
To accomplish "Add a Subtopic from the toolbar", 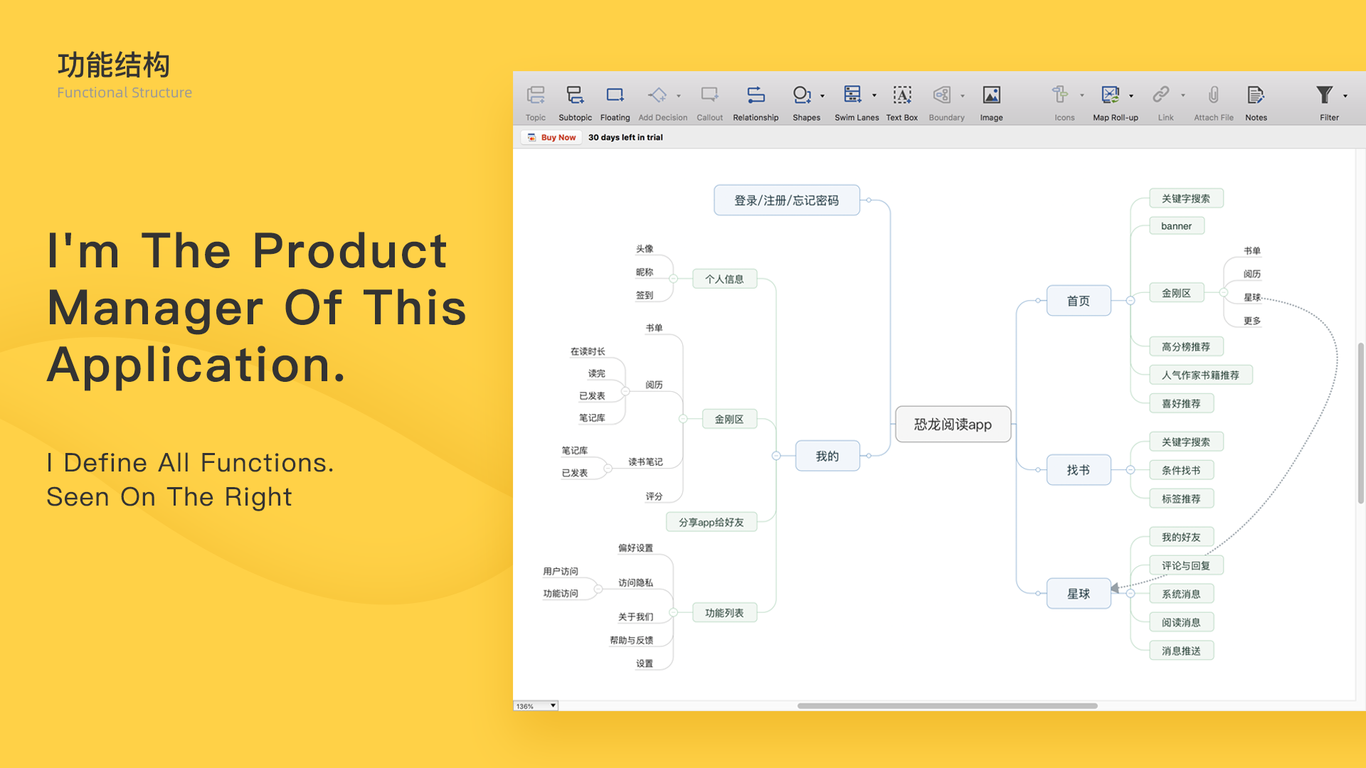I will pos(575,95).
